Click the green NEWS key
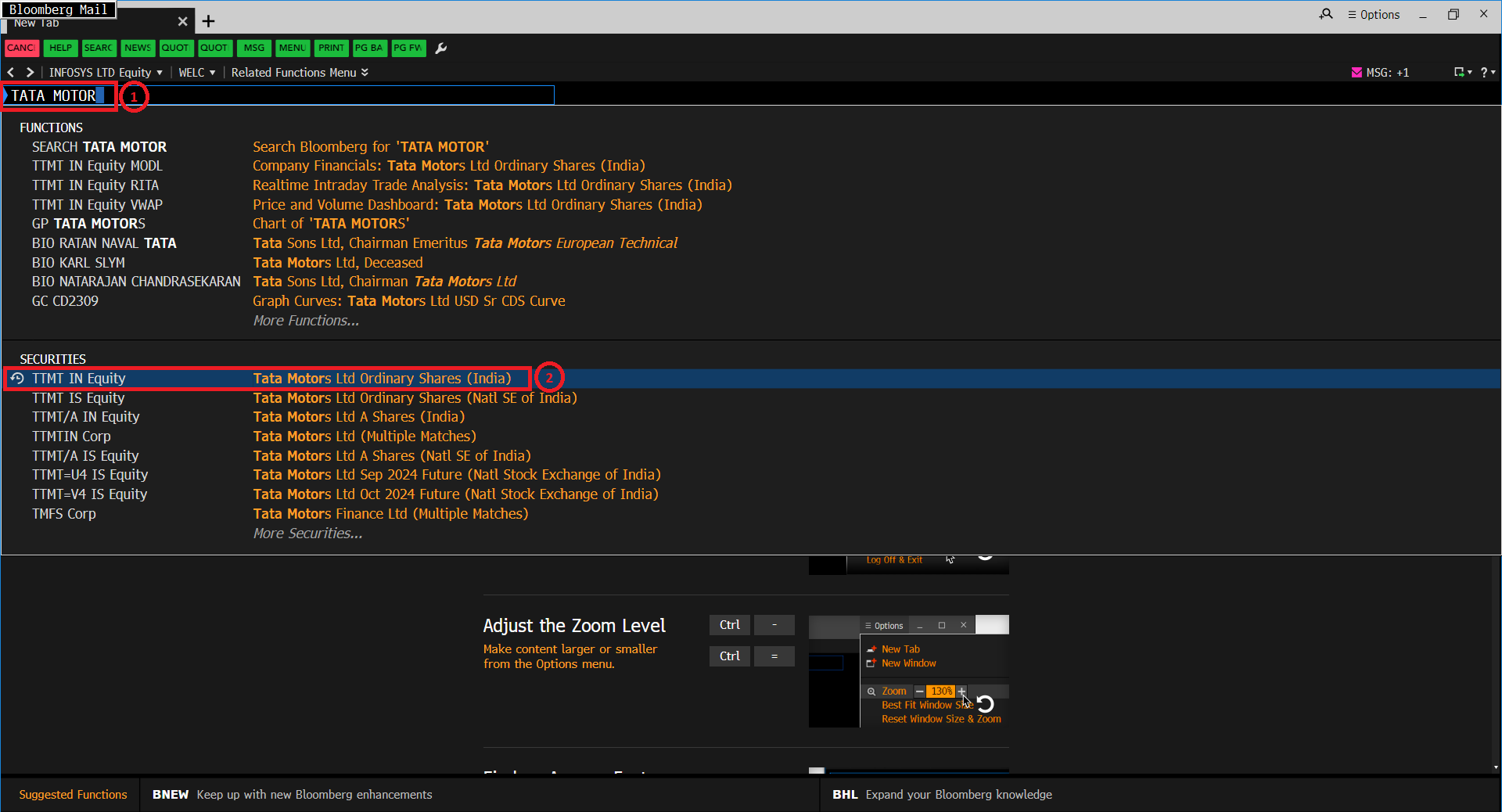The image size is (1502, 812). [138, 49]
